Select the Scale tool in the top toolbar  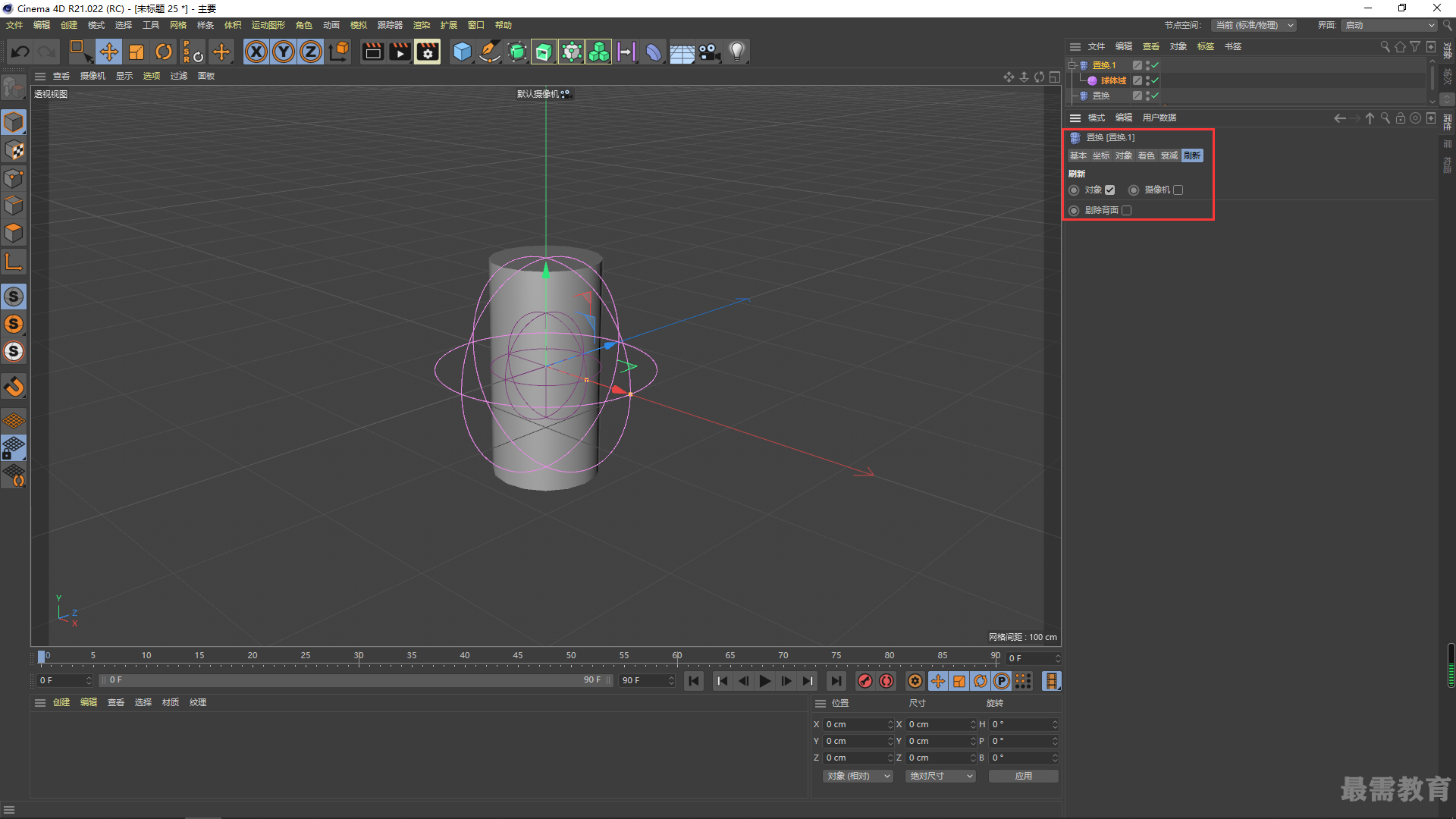136,52
